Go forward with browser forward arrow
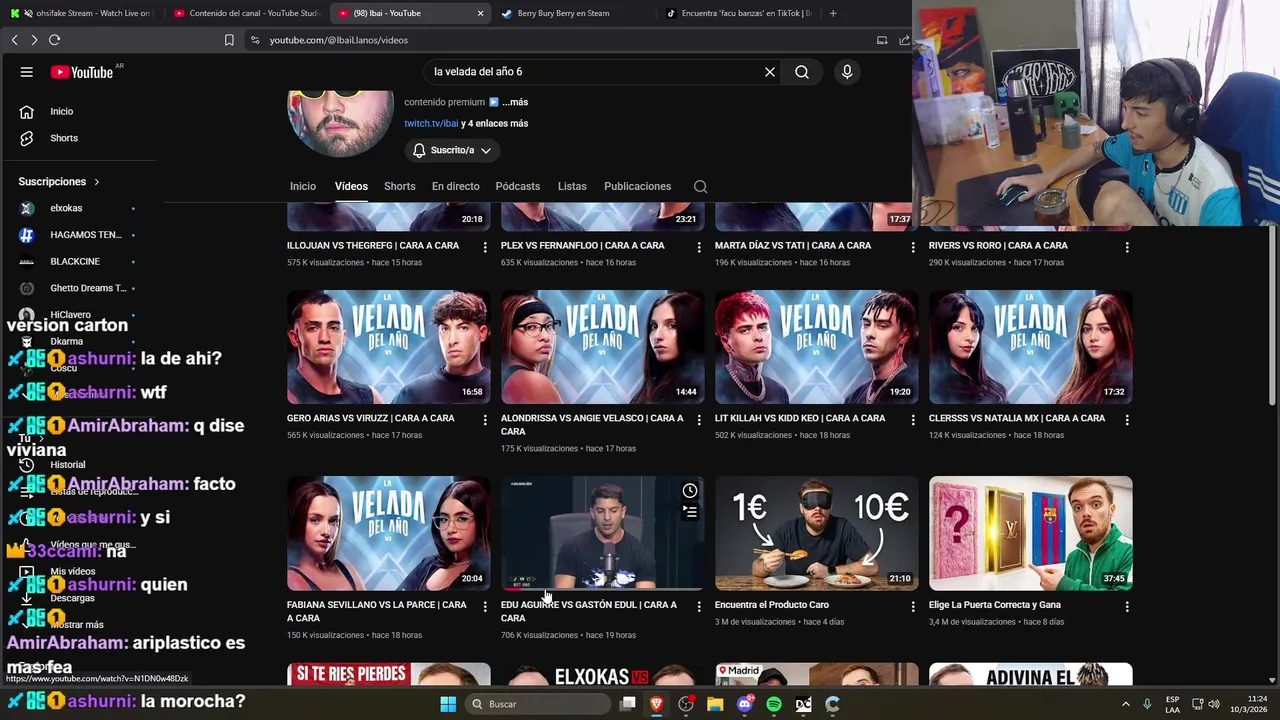The width and height of the screenshot is (1280, 720). 34,40
